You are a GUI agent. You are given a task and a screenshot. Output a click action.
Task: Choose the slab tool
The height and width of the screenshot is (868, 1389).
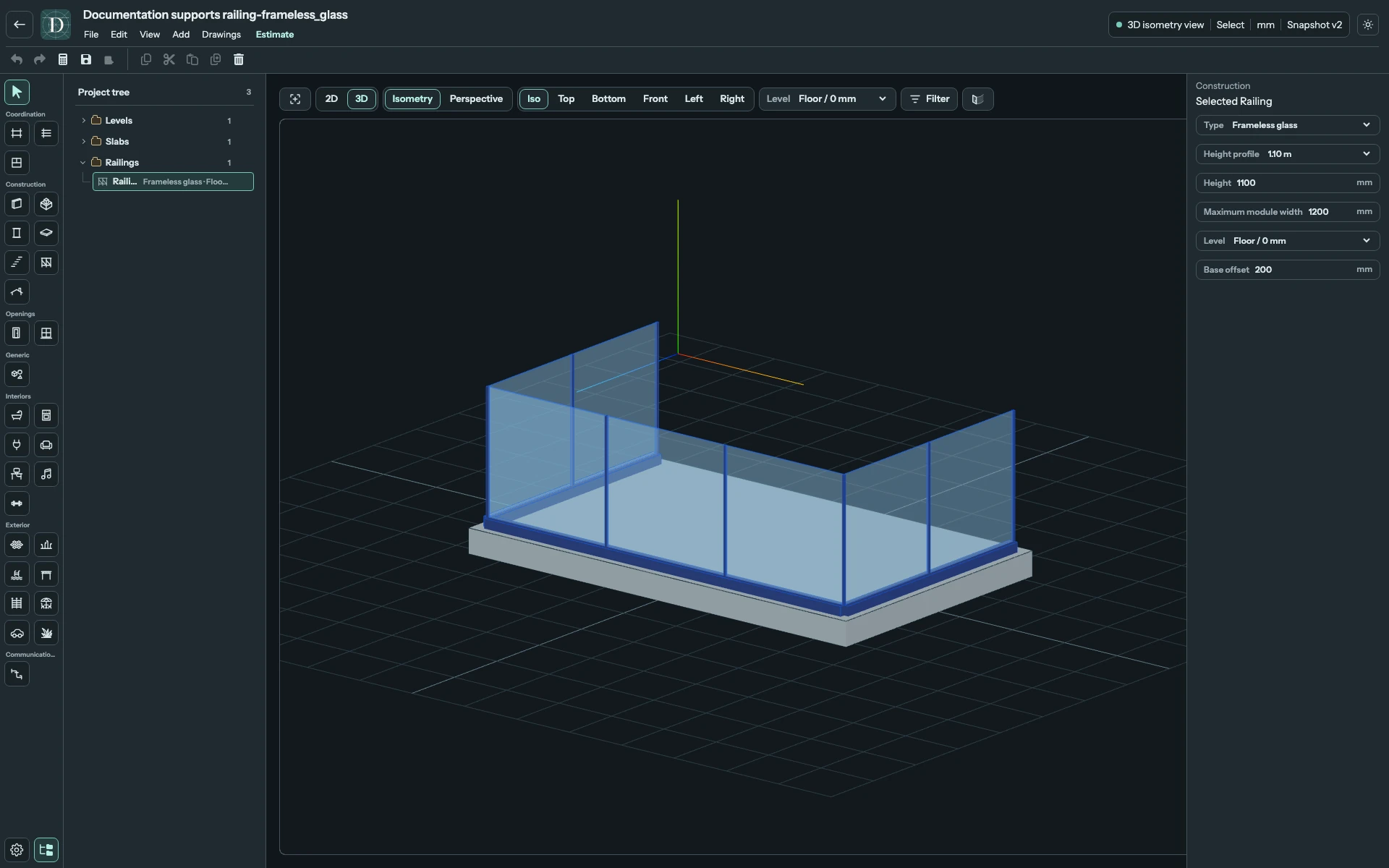(46, 233)
